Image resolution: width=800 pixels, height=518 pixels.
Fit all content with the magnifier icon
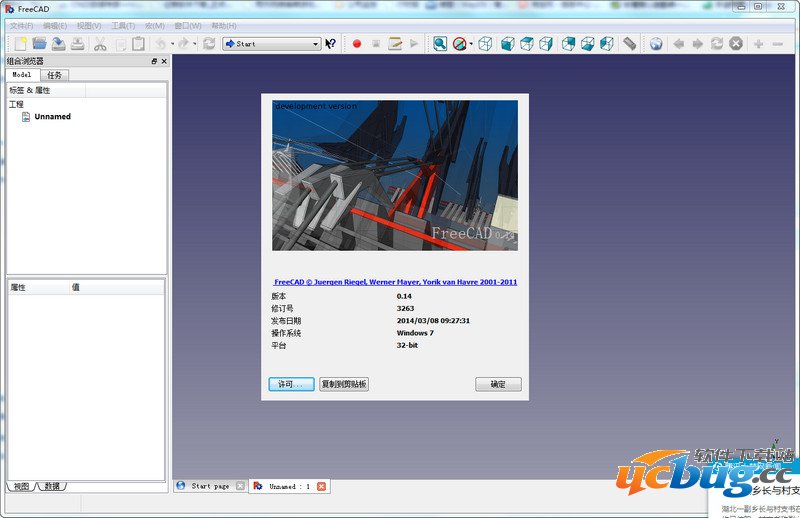[440, 44]
